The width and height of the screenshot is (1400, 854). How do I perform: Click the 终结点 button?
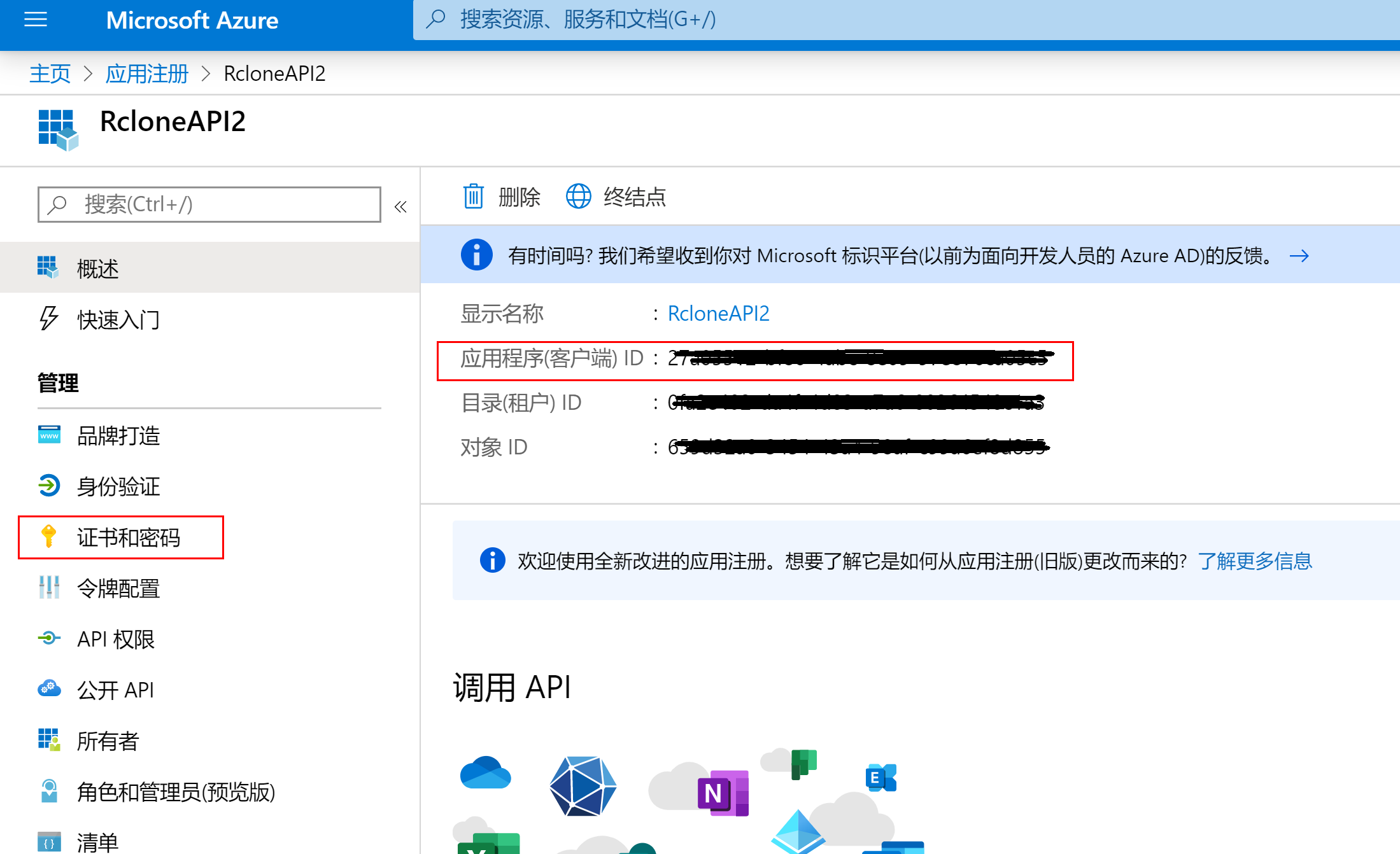point(616,197)
